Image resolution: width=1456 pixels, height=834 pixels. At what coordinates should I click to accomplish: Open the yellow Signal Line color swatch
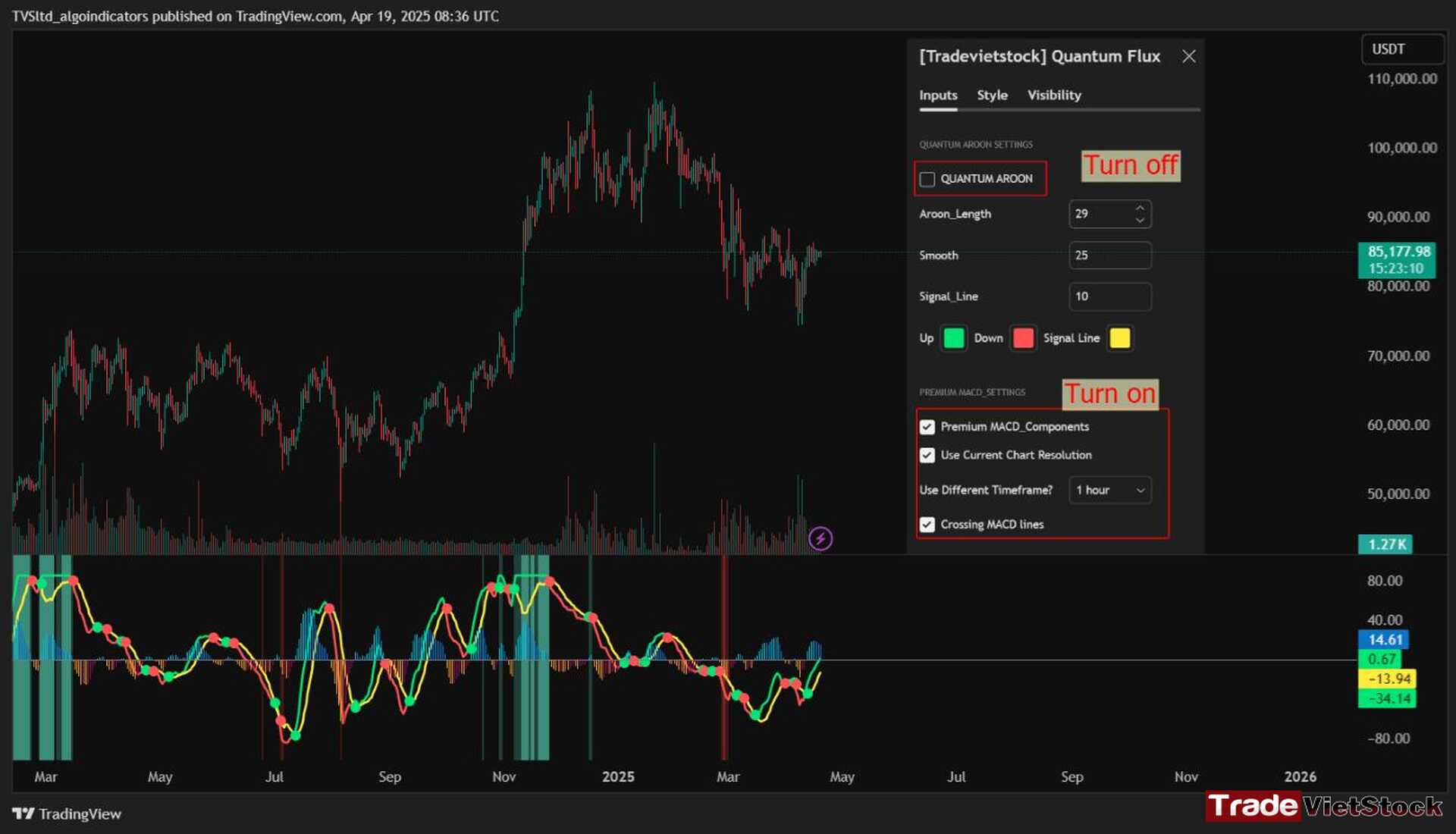(x=1120, y=338)
